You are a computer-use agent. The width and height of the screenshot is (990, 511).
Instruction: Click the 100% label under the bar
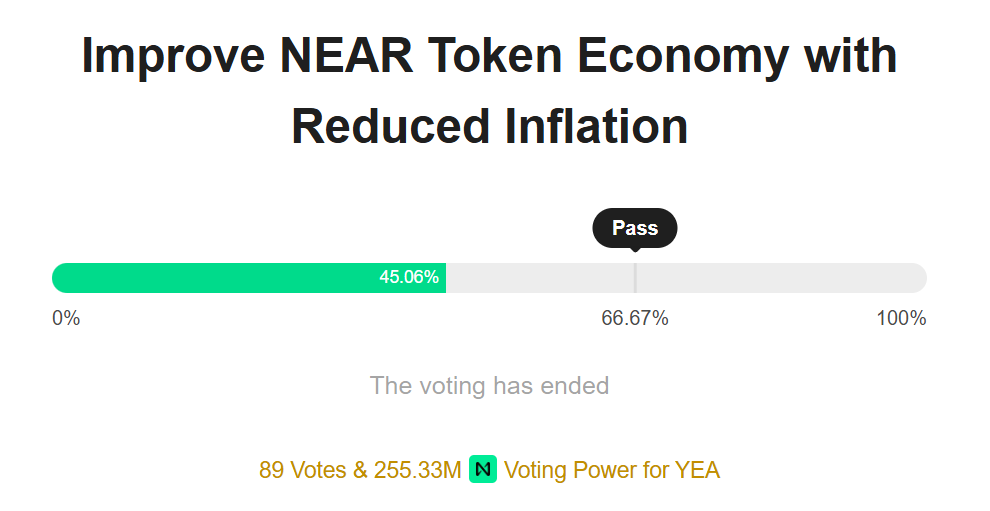point(901,319)
